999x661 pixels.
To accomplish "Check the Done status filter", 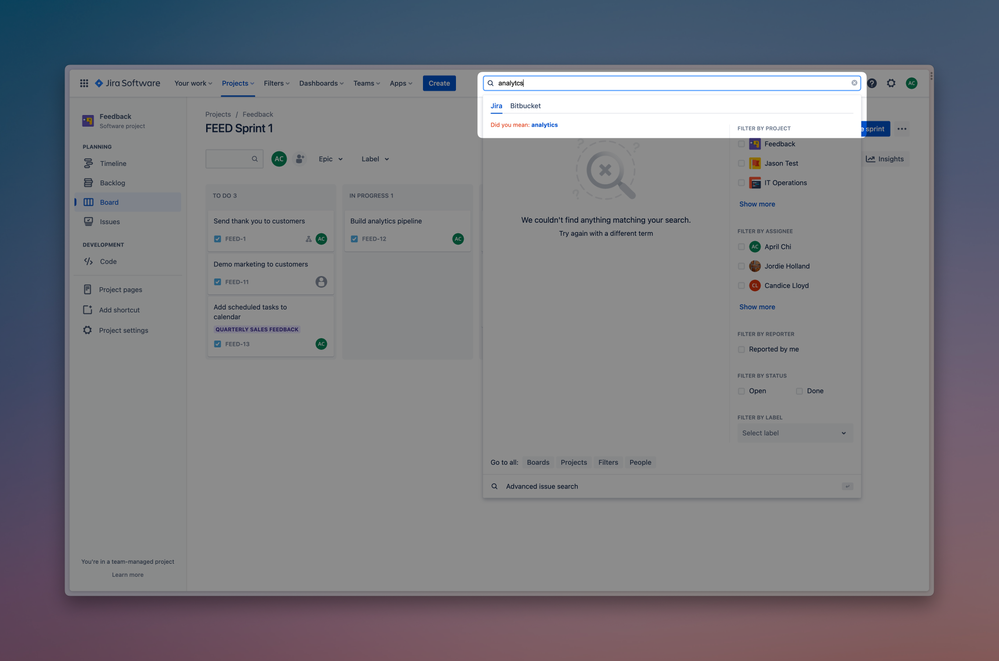I will click(x=799, y=391).
